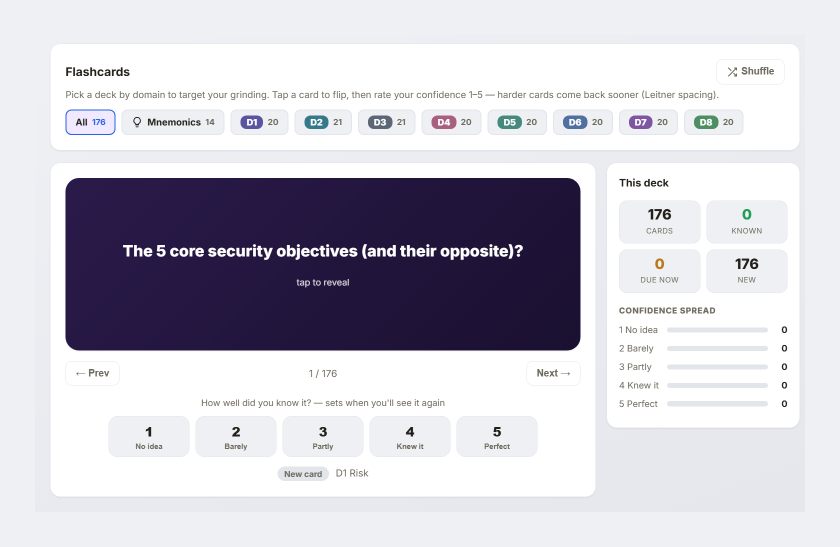The height and width of the screenshot is (547, 840).
Task: Click the Flashcards heading
Action: [98, 72]
